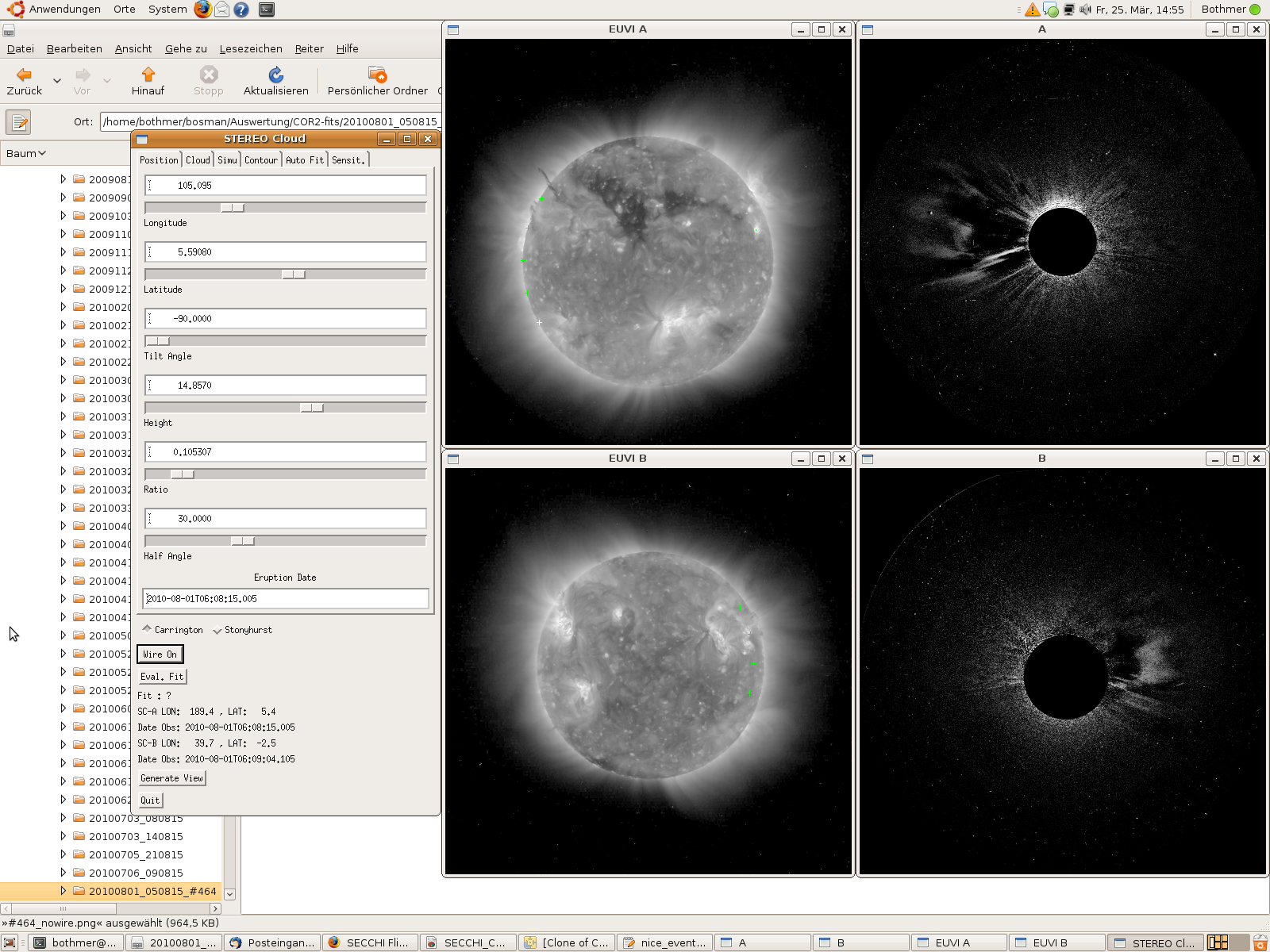Click the Generate View button

[x=171, y=778]
